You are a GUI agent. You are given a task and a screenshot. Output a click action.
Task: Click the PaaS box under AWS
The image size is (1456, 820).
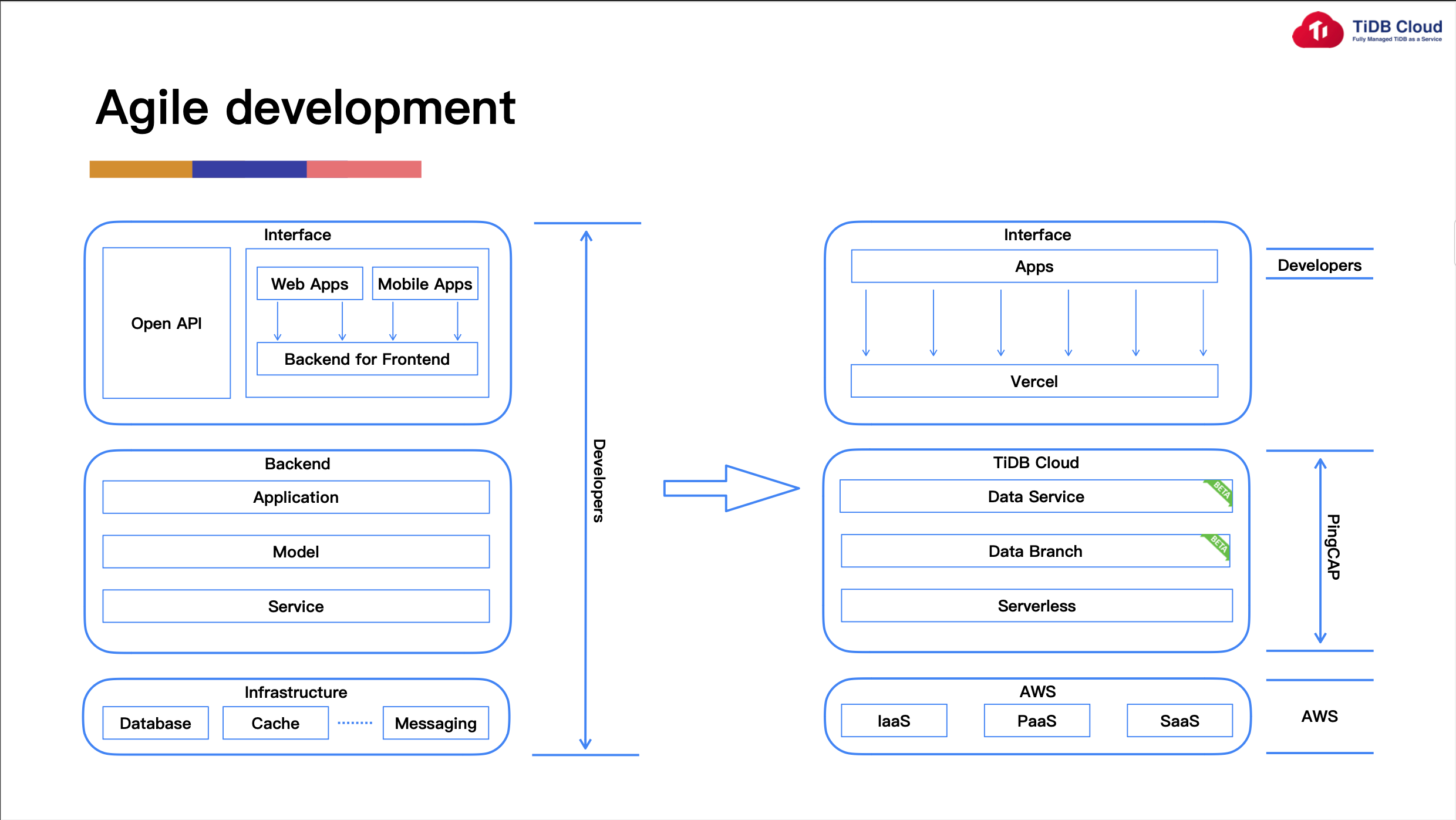click(1037, 721)
